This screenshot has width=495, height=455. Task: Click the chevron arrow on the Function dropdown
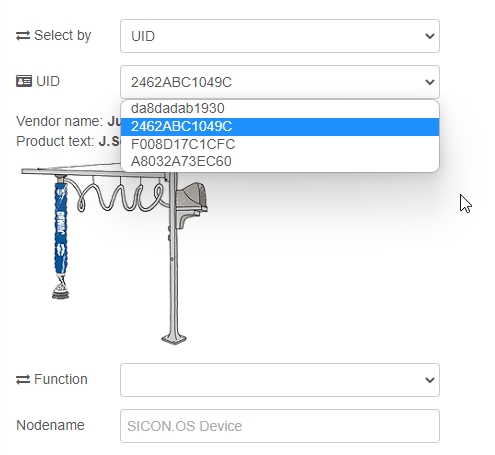click(x=430, y=380)
